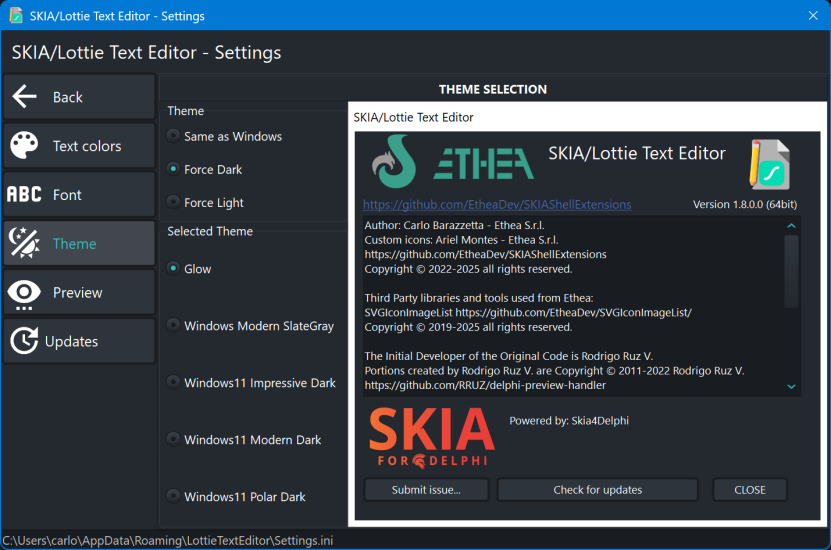Close the Settings window
Screen dimensions: 831x550
click(x=813, y=15)
